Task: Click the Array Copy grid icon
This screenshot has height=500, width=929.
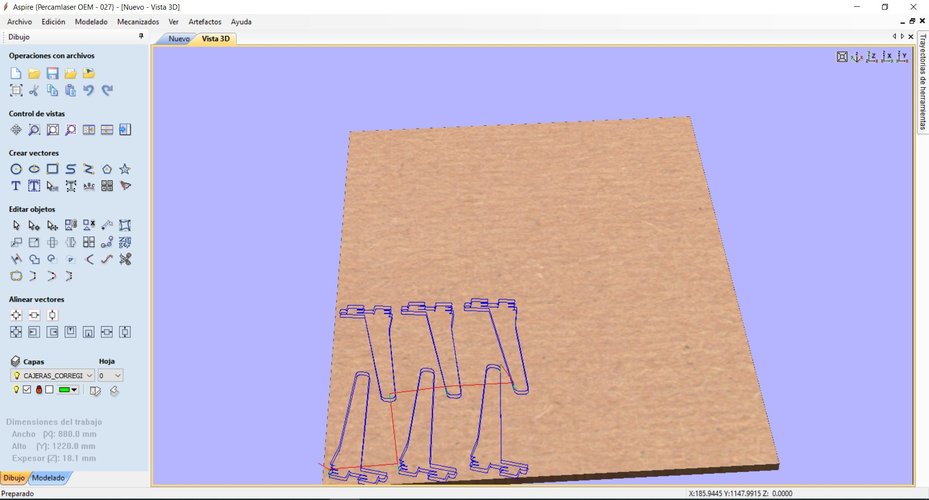Action: (x=88, y=242)
